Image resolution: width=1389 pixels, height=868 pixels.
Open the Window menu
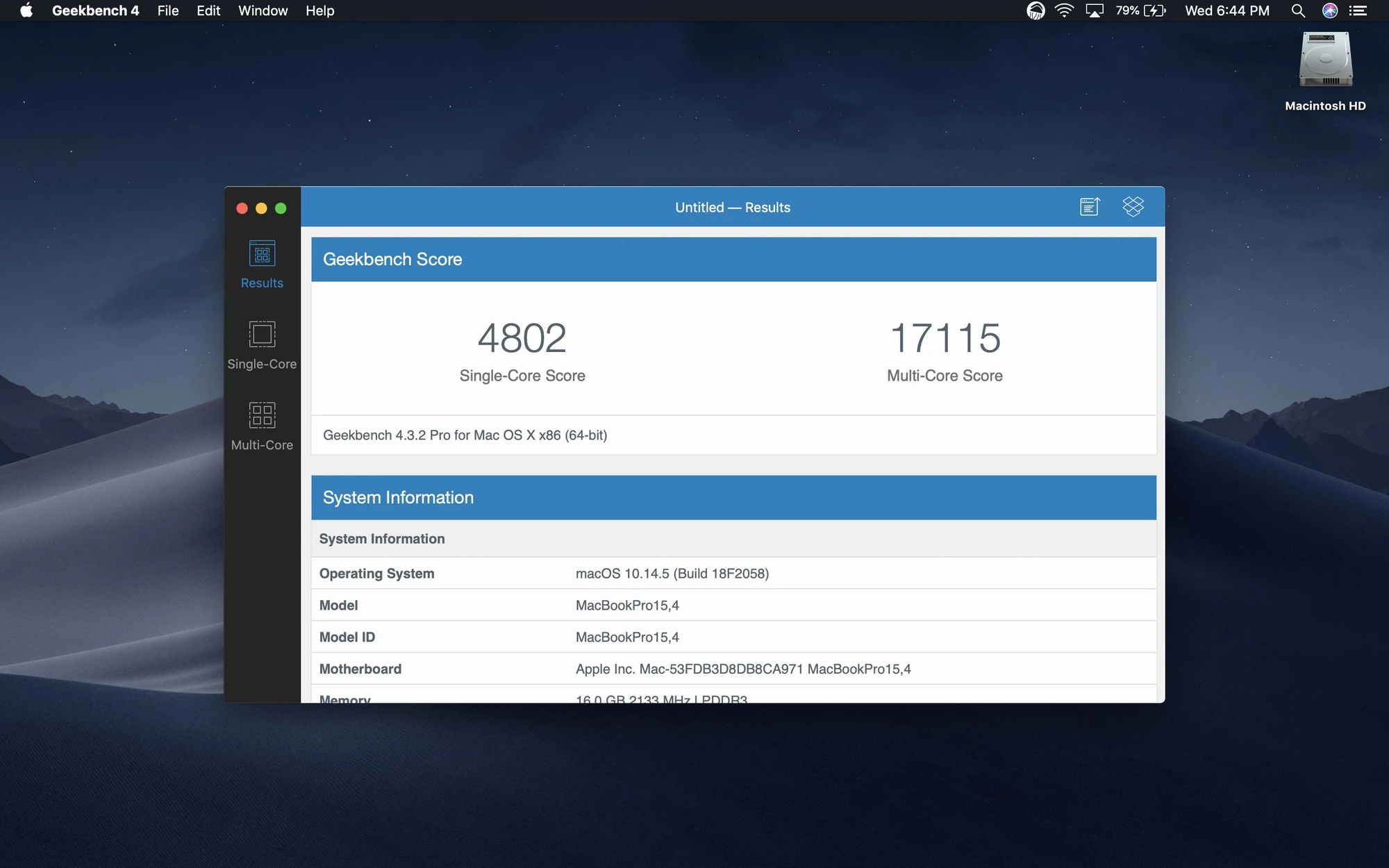(263, 10)
